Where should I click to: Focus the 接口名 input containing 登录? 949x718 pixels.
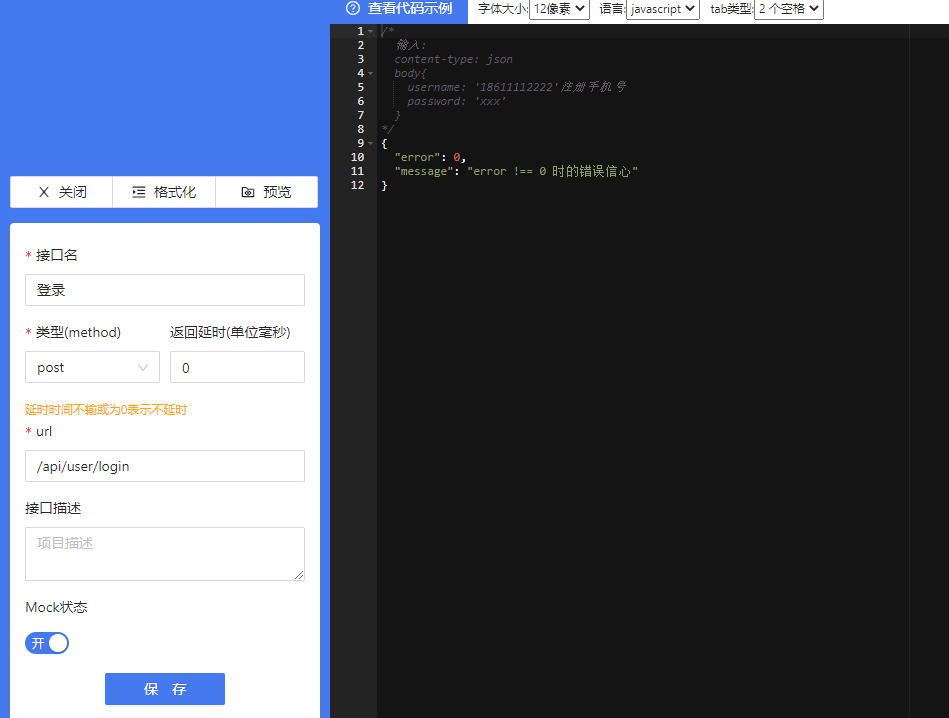coord(165,290)
